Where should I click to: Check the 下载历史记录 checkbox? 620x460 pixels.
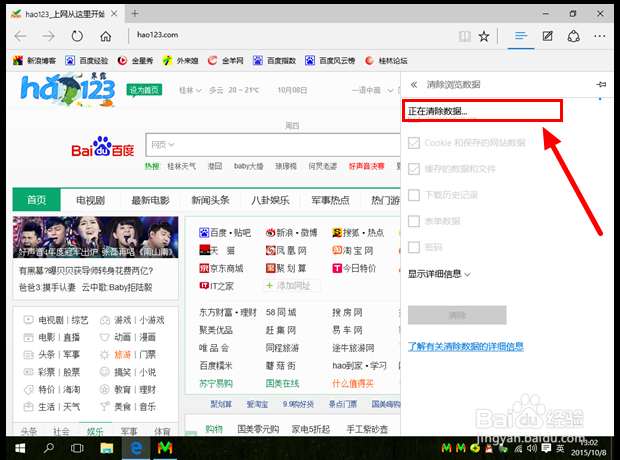pyautogui.click(x=414, y=195)
